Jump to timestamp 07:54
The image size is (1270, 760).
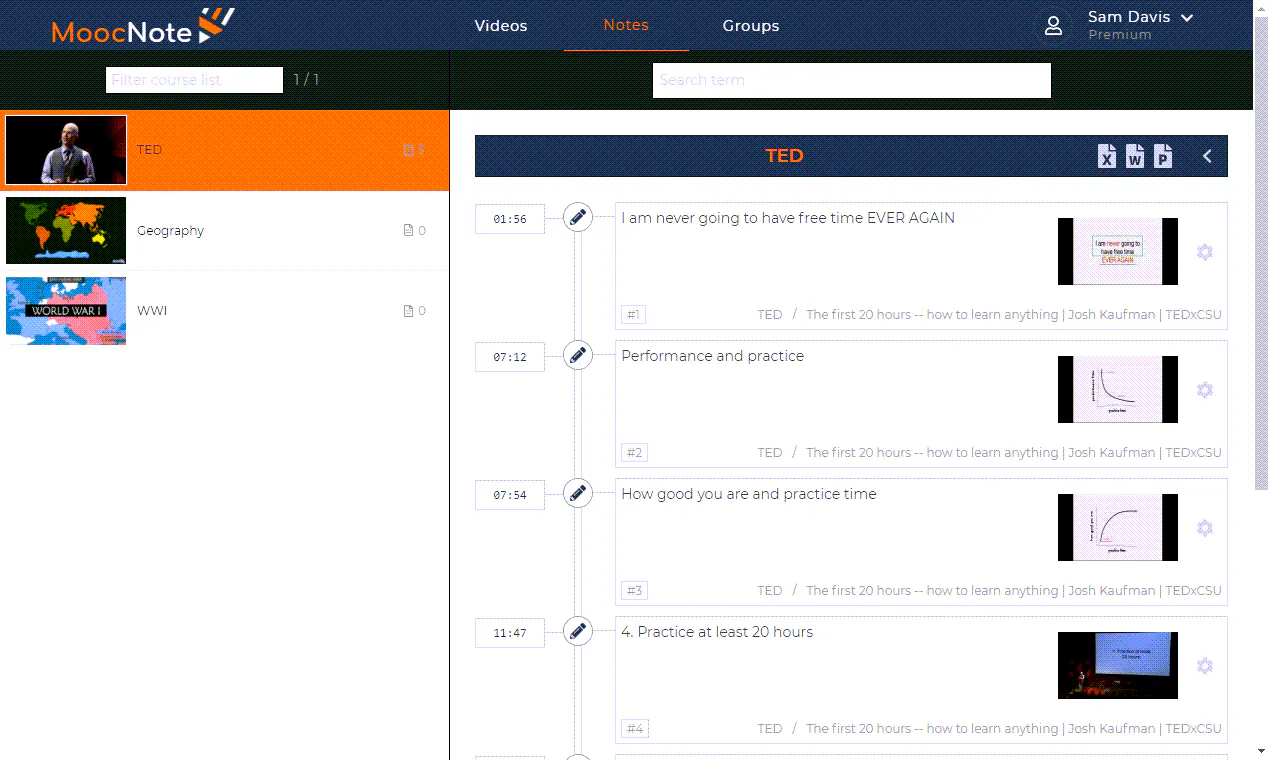pos(510,495)
